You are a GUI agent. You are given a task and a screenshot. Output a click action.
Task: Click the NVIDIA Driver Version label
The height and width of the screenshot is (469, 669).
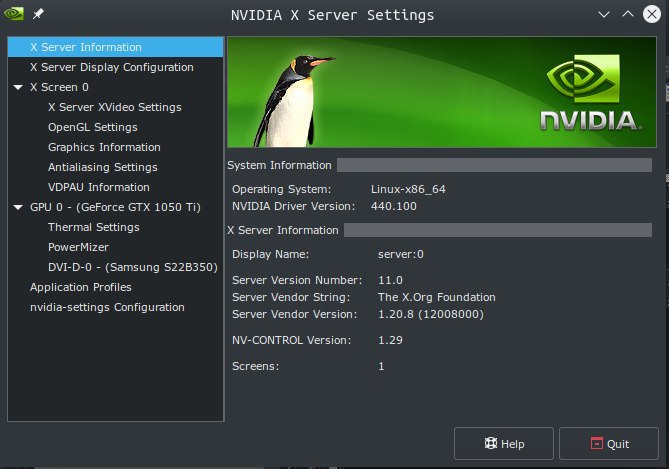[294, 206]
